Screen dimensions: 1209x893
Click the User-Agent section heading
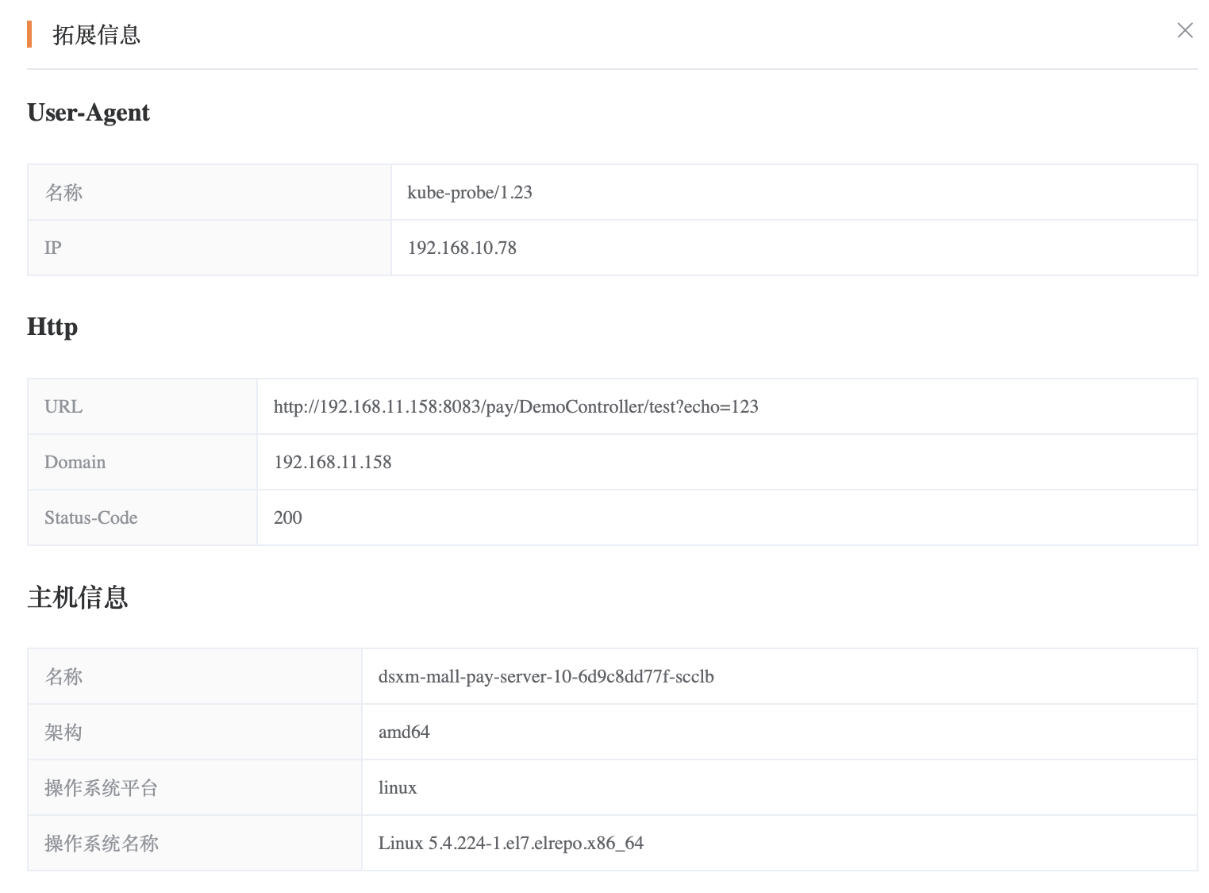(x=88, y=113)
